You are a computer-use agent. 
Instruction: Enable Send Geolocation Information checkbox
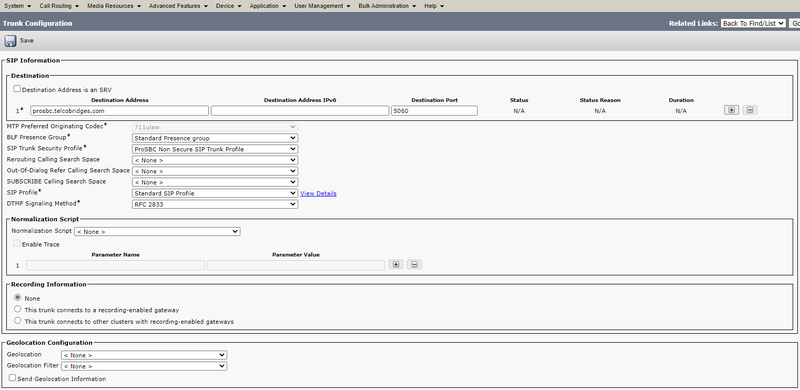coord(13,378)
